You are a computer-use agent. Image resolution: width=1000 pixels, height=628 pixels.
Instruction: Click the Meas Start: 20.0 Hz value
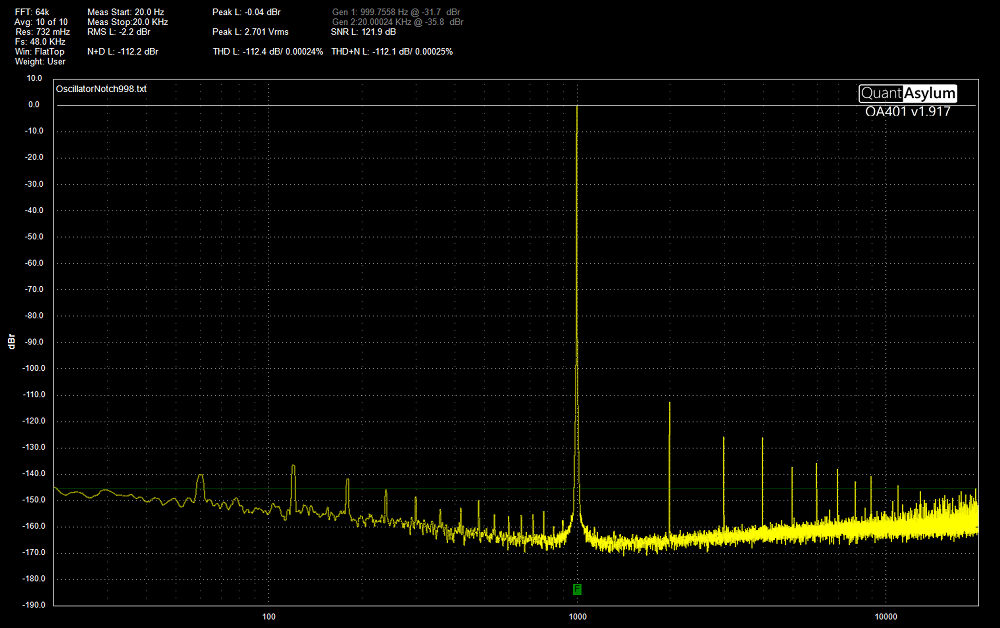125,11
